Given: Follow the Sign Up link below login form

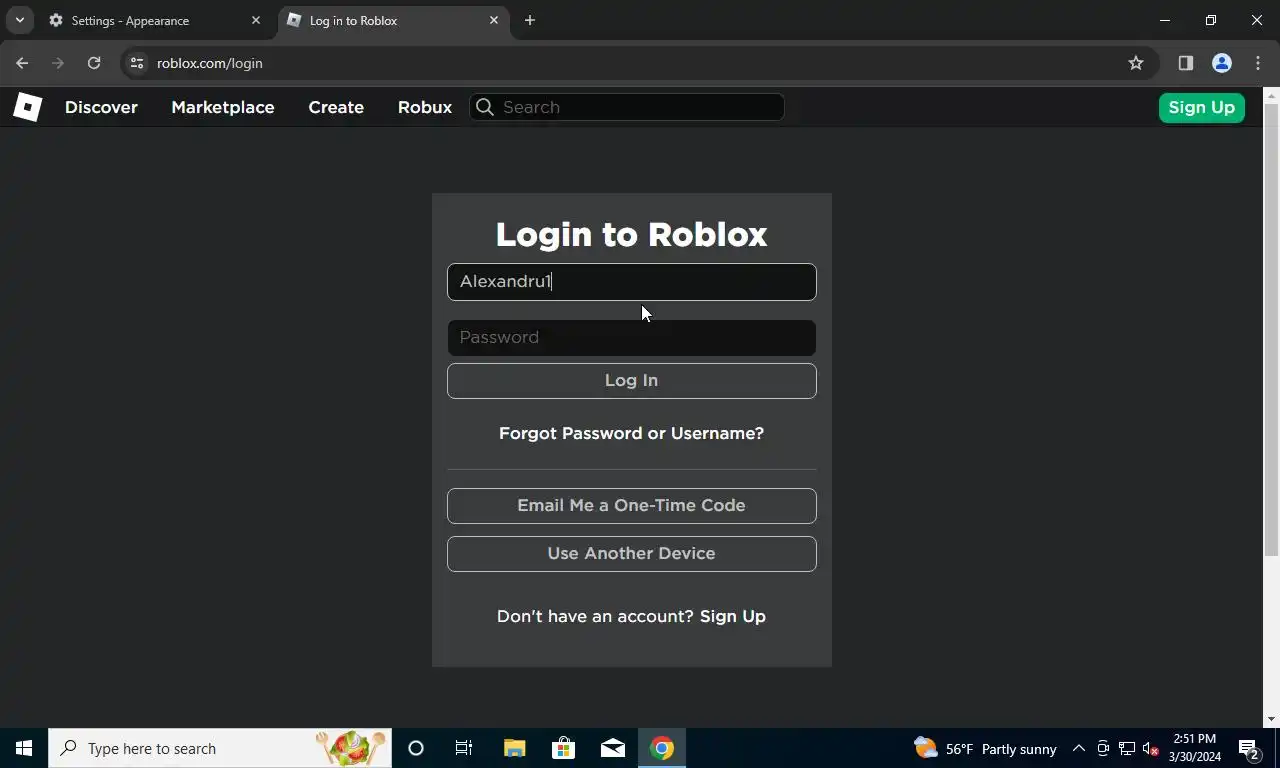Looking at the screenshot, I should point(733,616).
